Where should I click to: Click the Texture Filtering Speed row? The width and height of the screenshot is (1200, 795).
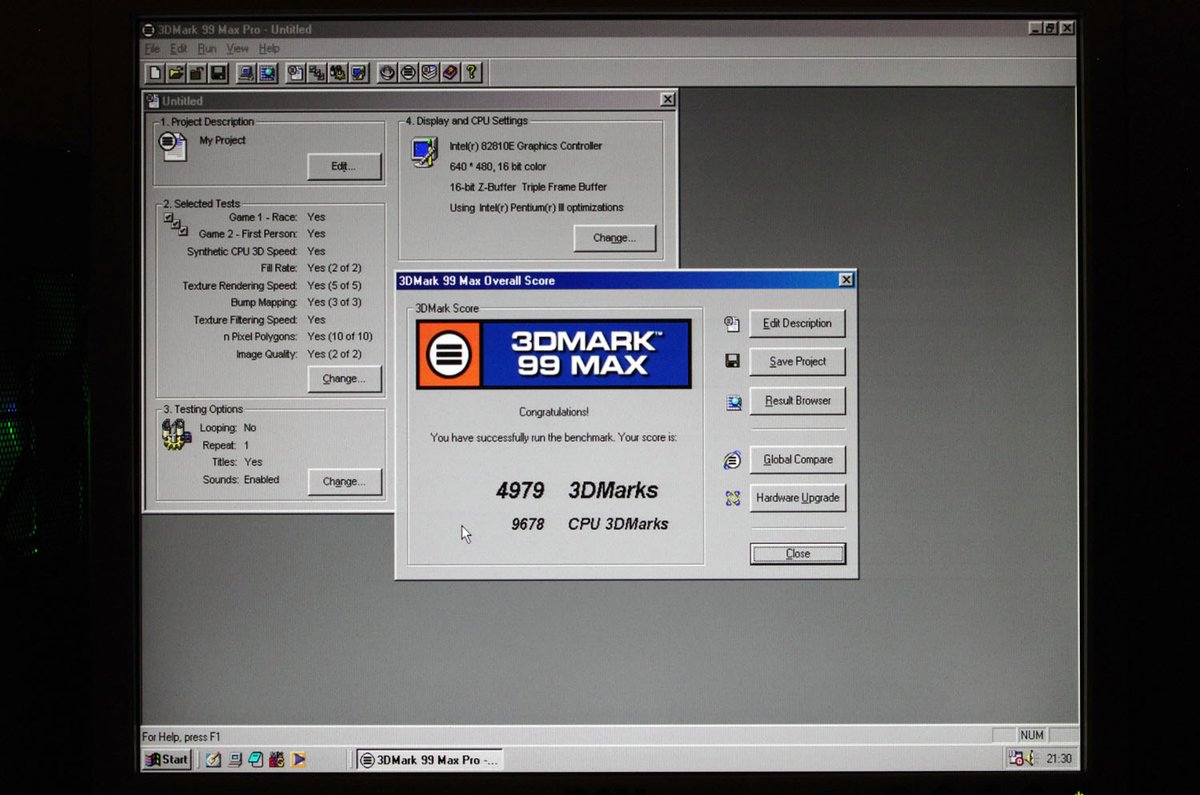click(260, 320)
